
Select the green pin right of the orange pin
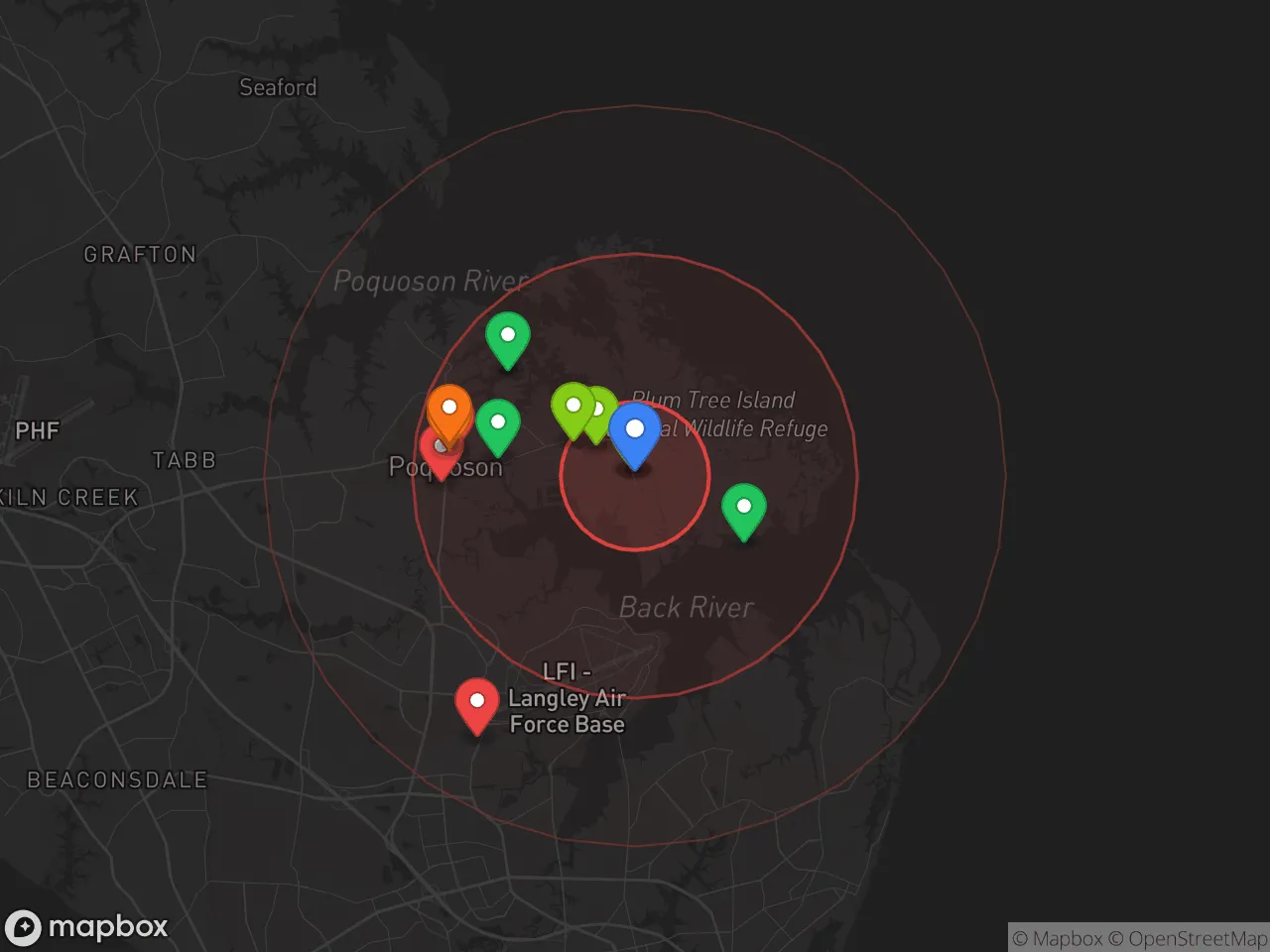[x=498, y=424]
